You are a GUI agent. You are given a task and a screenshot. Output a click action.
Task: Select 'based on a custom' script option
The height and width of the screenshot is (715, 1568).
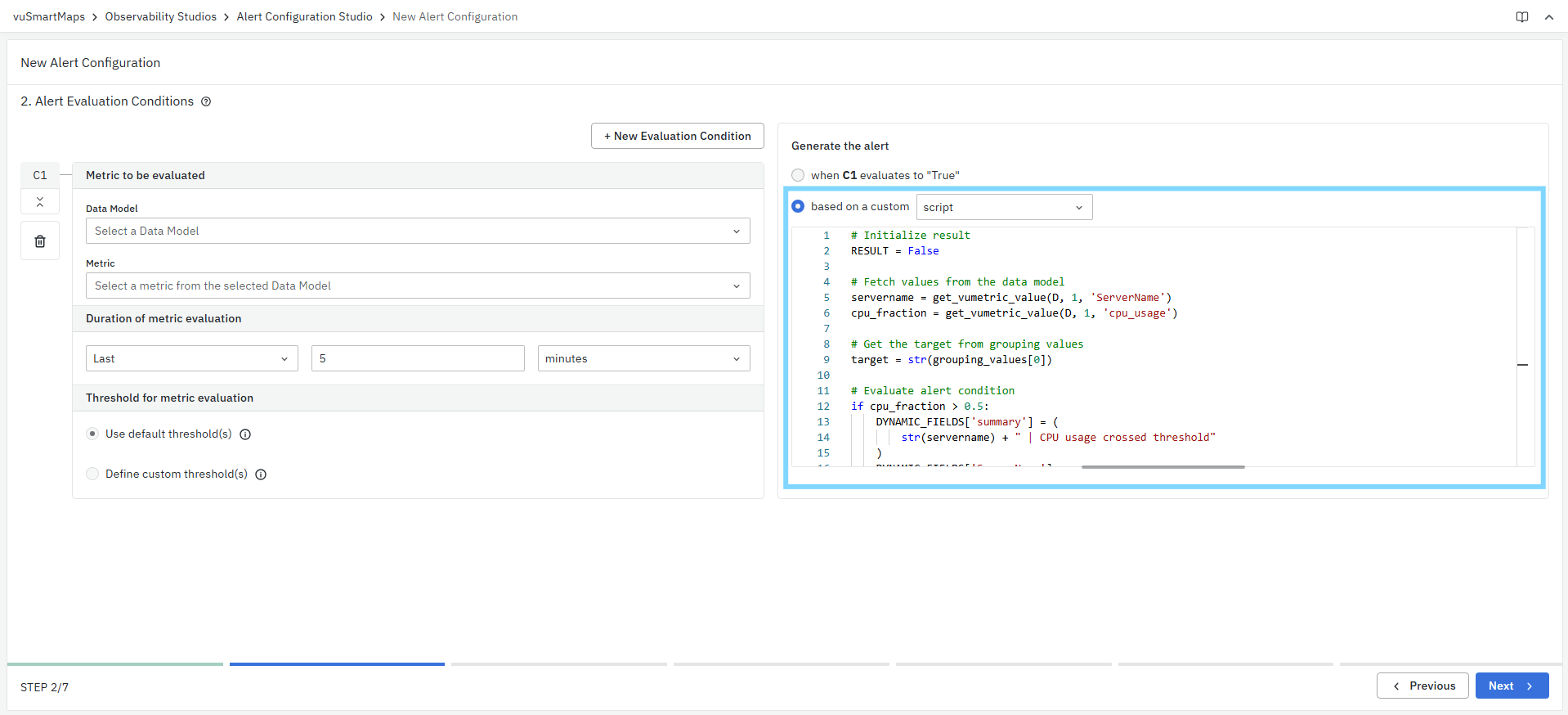[798, 207]
